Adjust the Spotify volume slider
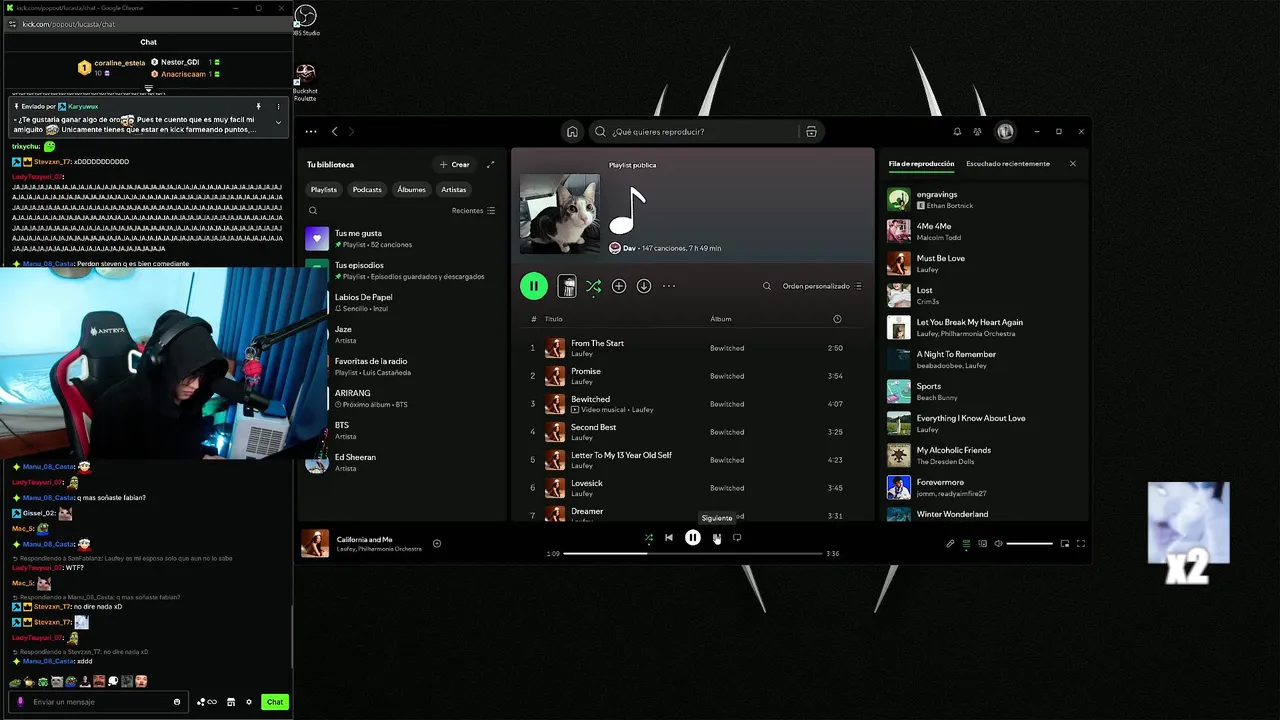Screen dimensions: 1280x720 (x=1030, y=544)
